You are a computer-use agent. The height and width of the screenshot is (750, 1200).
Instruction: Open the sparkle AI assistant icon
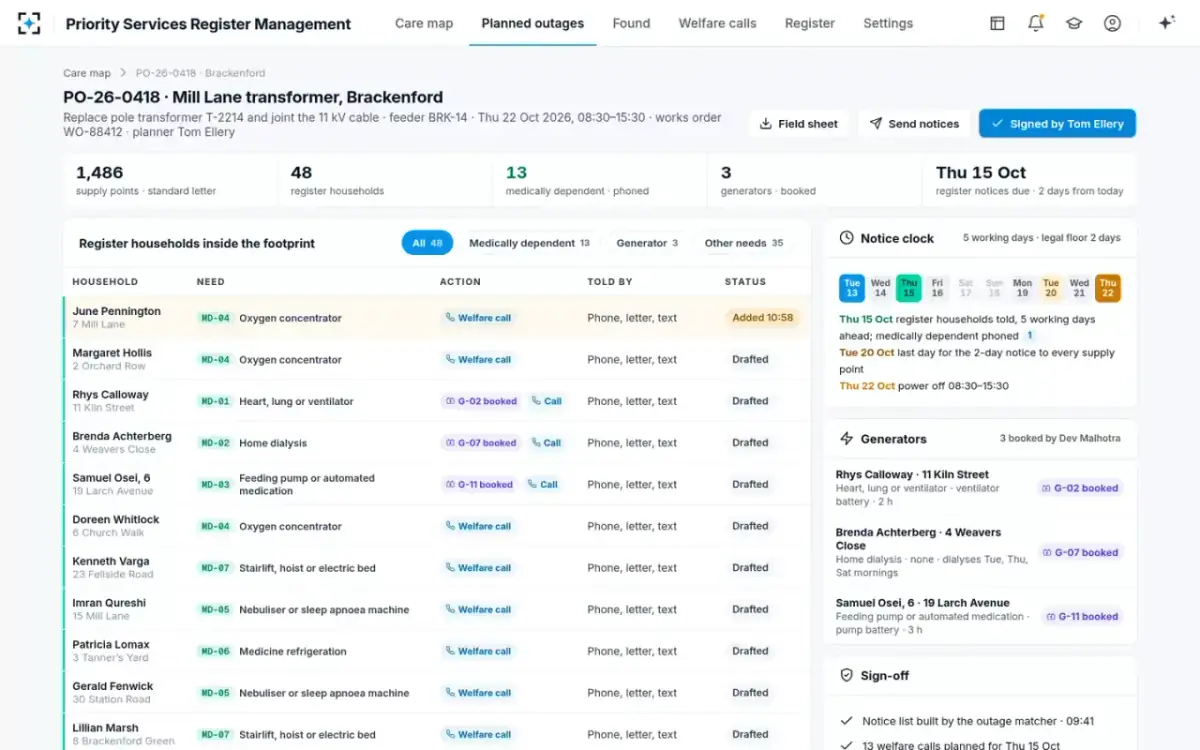pyautogui.click(x=1166, y=23)
